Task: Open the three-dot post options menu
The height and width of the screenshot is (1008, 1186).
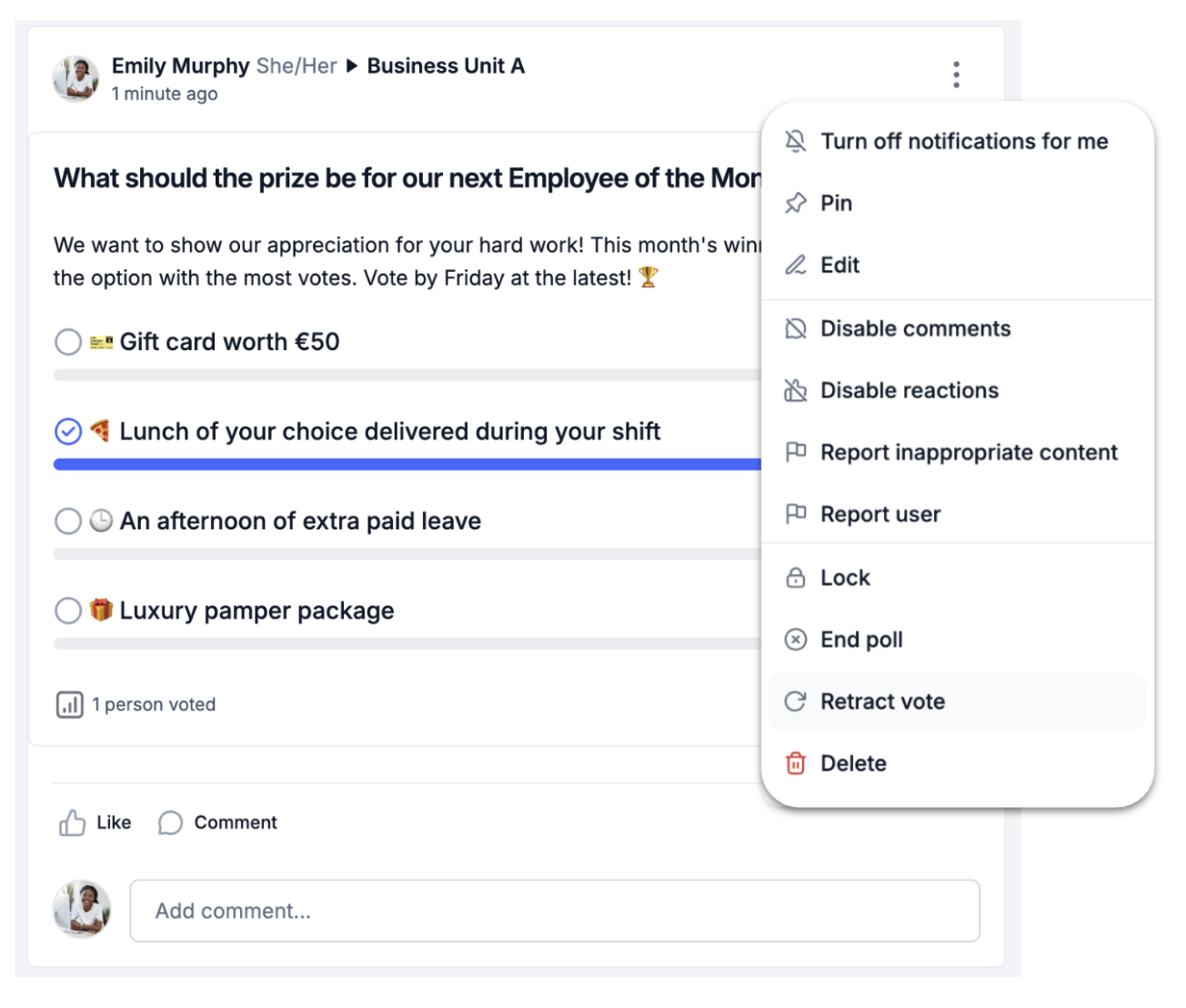Action: (956, 75)
